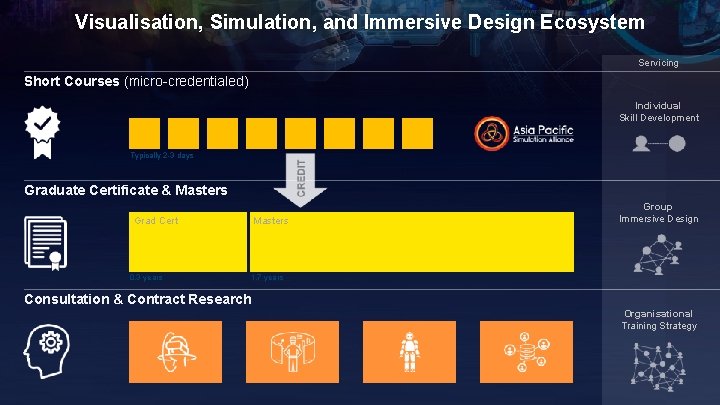Click the checkmark award badge icon

tap(42, 133)
